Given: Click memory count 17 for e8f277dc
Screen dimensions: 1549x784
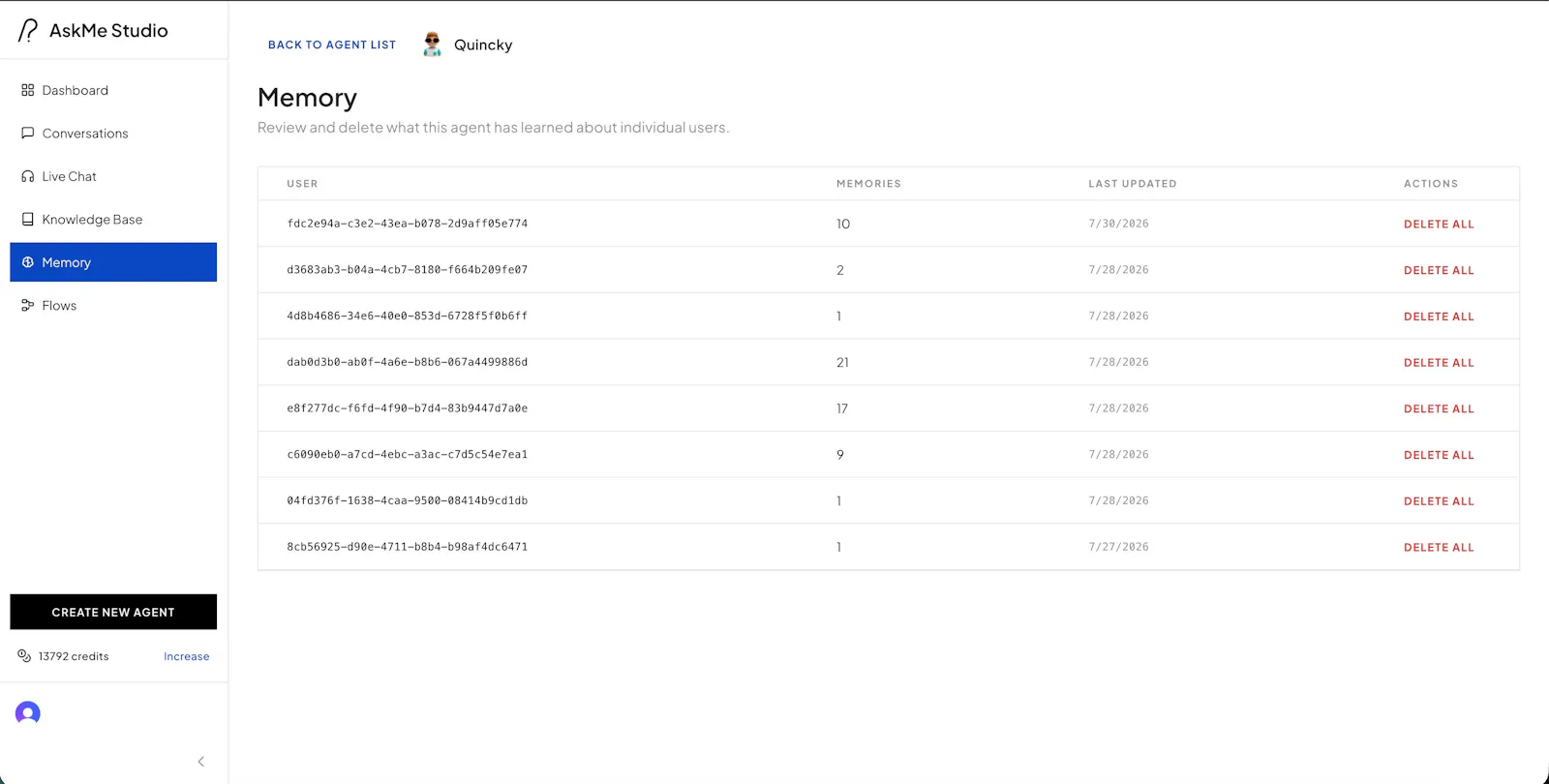Looking at the screenshot, I should 842,409.
